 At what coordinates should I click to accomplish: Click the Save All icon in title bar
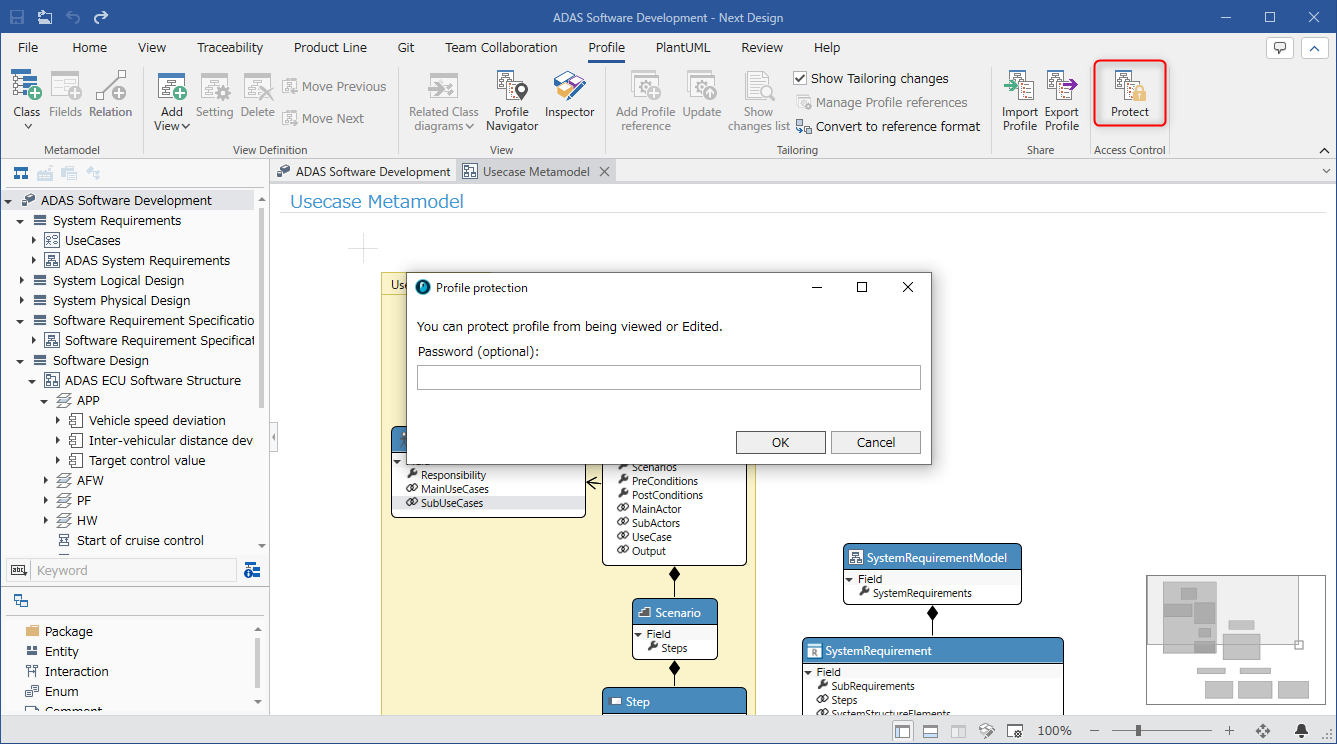pos(46,17)
